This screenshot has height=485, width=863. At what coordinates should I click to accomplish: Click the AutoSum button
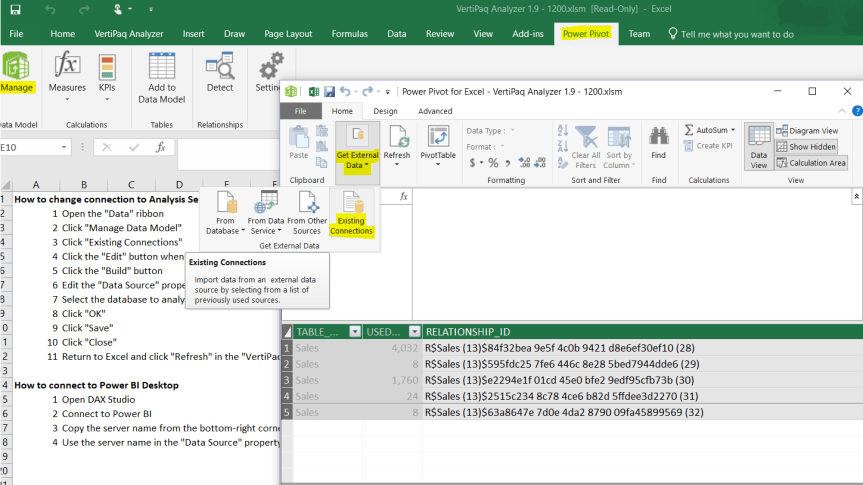click(x=709, y=130)
